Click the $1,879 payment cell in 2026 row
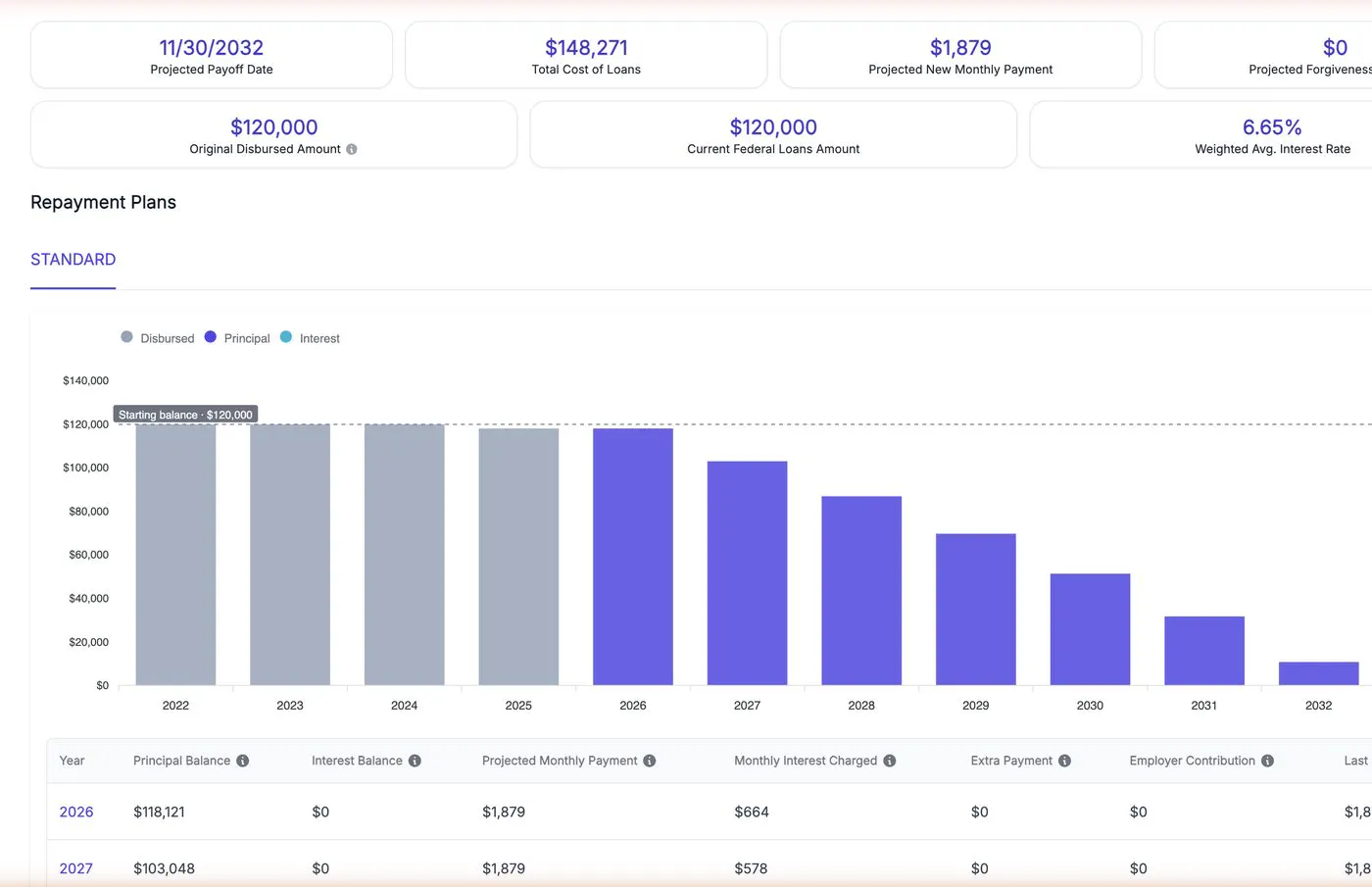 [504, 812]
